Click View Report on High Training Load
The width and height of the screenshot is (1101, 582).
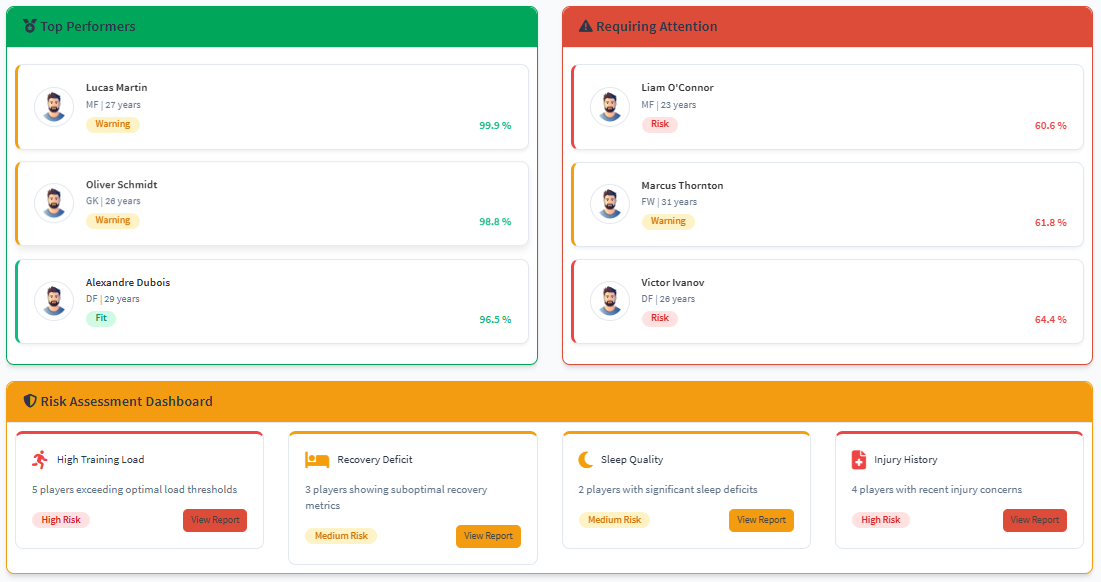coord(214,520)
